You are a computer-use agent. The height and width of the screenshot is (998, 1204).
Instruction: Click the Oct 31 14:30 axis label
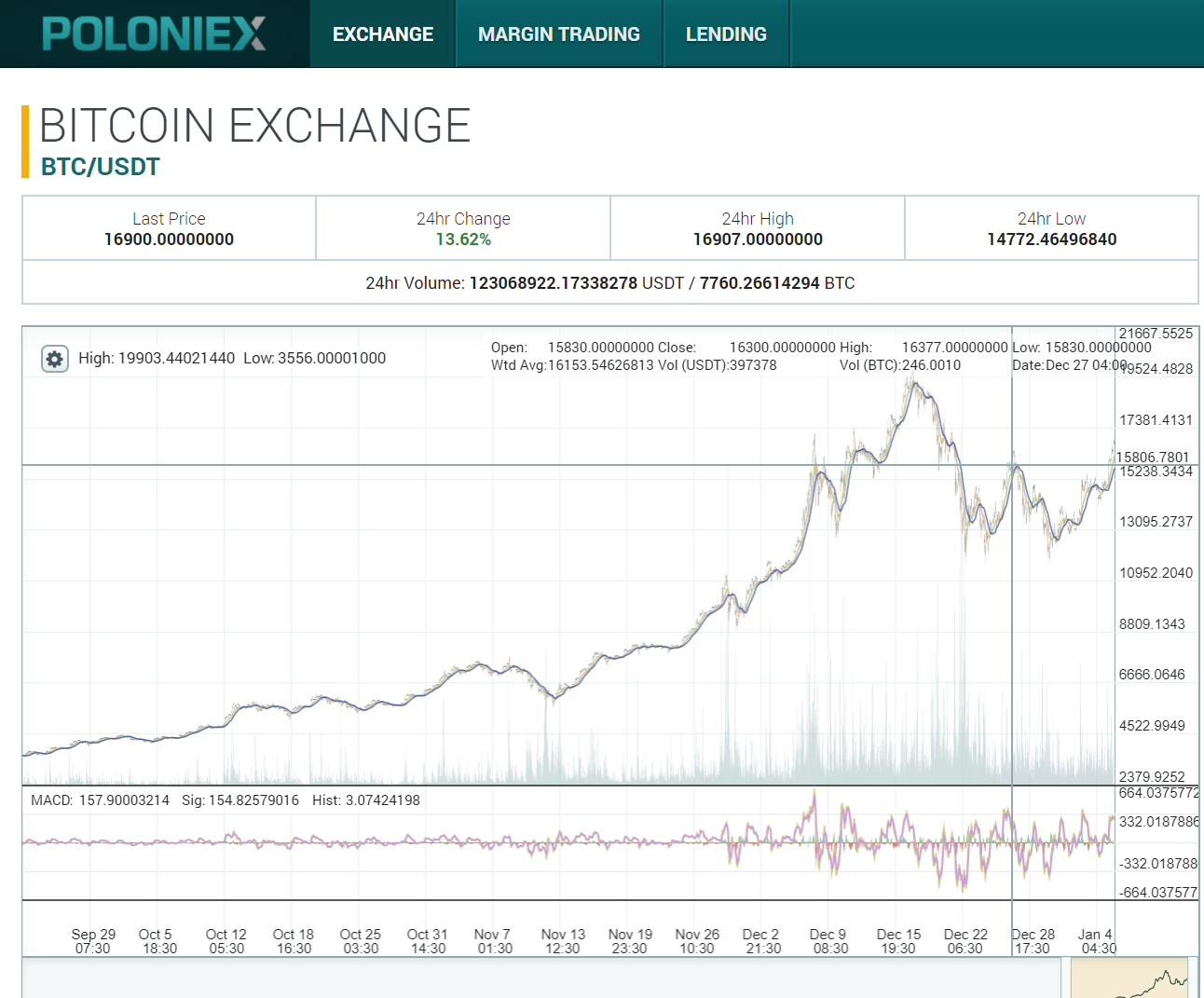(428, 941)
